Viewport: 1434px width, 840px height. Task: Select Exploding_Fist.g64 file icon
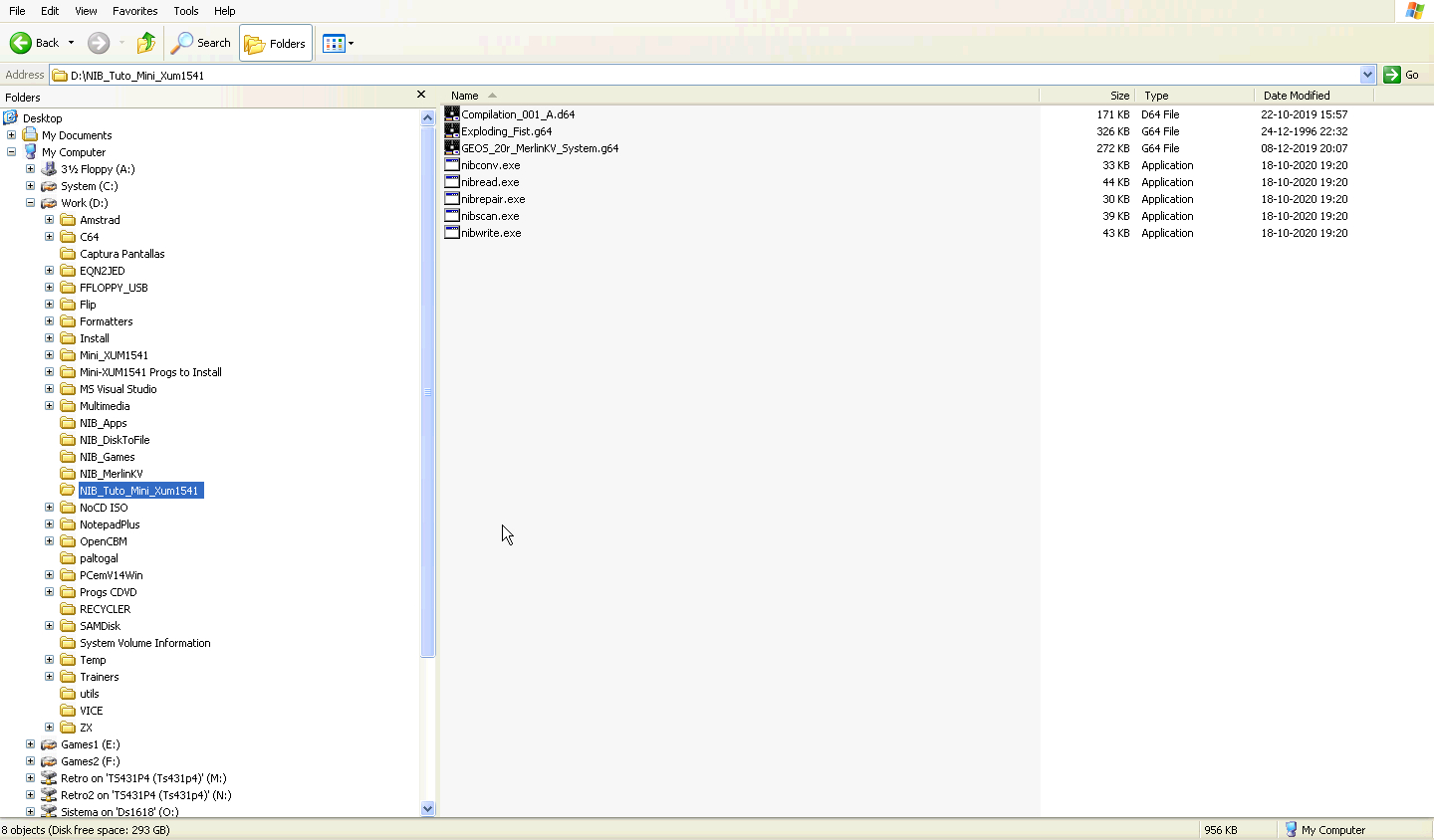pyautogui.click(x=452, y=130)
